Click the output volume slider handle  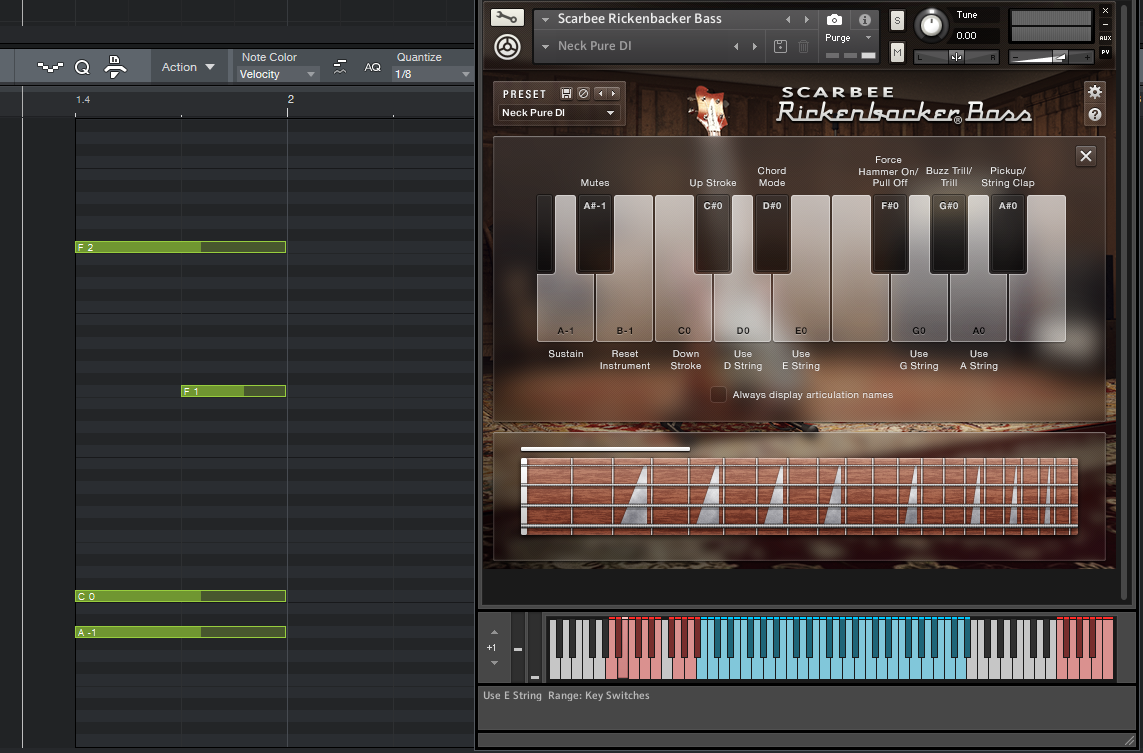click(1061, 57)
